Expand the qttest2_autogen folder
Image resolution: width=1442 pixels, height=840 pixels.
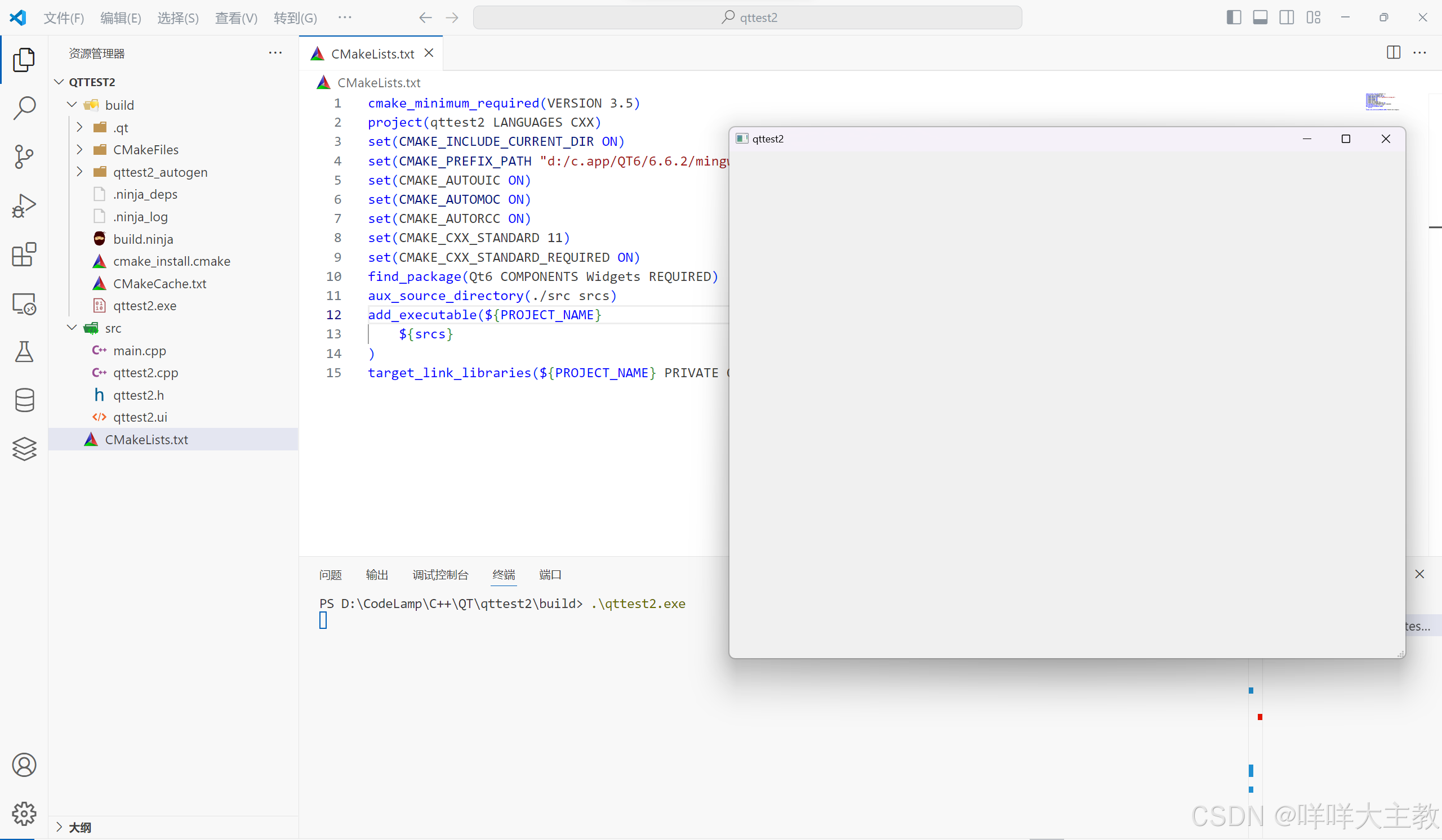[79, 172]
